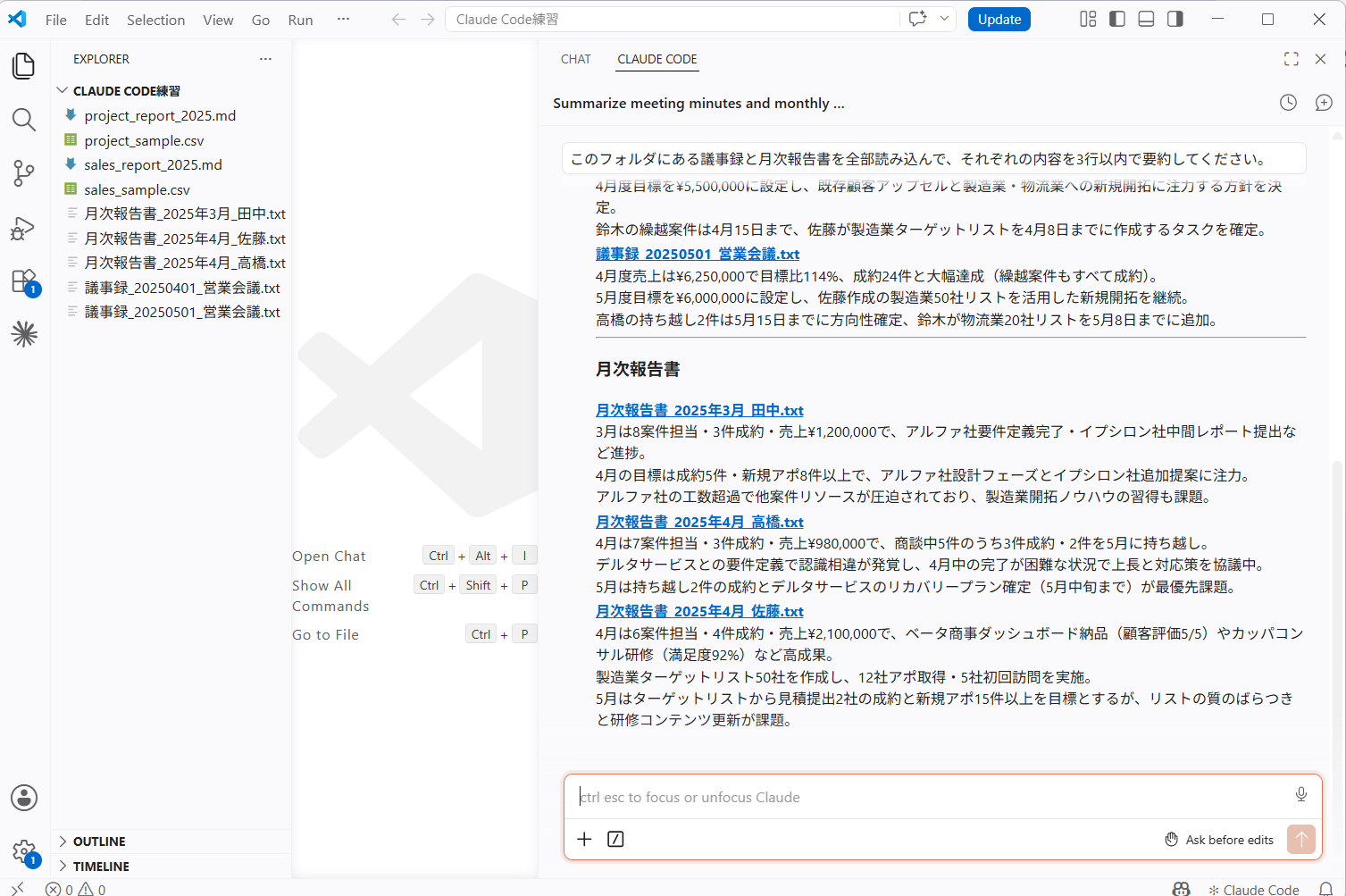Open the Explorer view in the activity bar
Viewport: 1346px width, 896px height.
(x=24, y=66)
